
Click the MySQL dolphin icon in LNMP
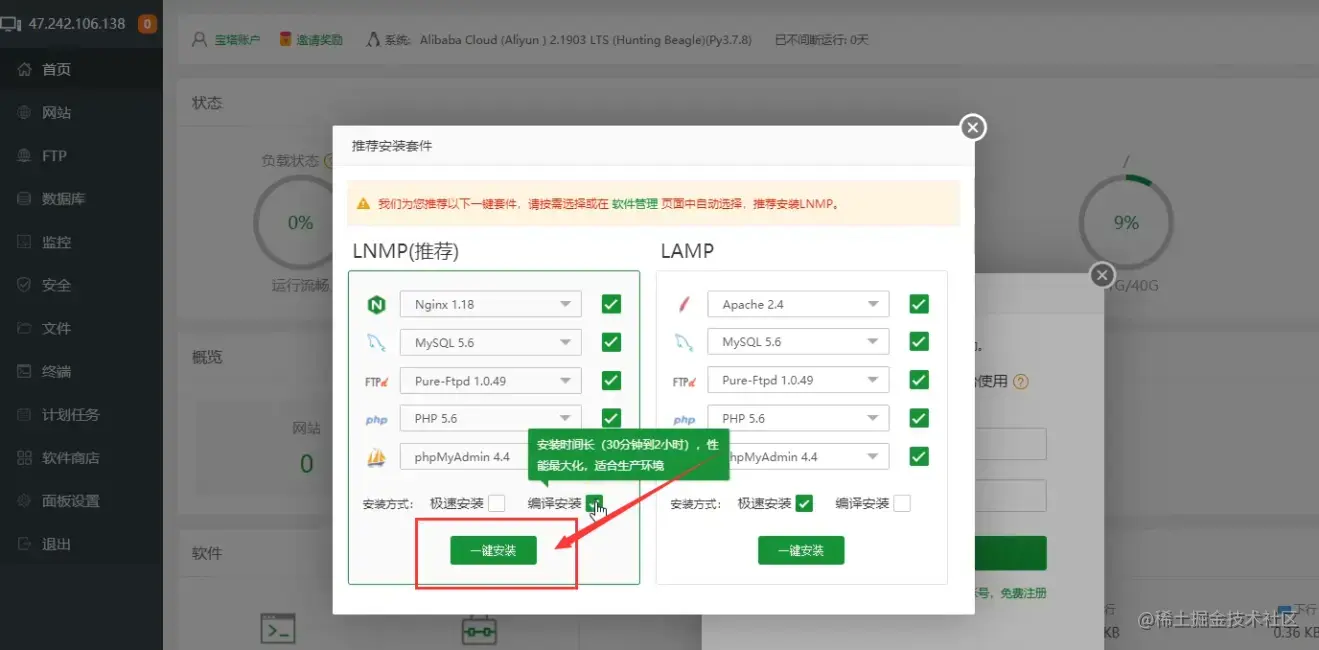(x=376, y=343)
